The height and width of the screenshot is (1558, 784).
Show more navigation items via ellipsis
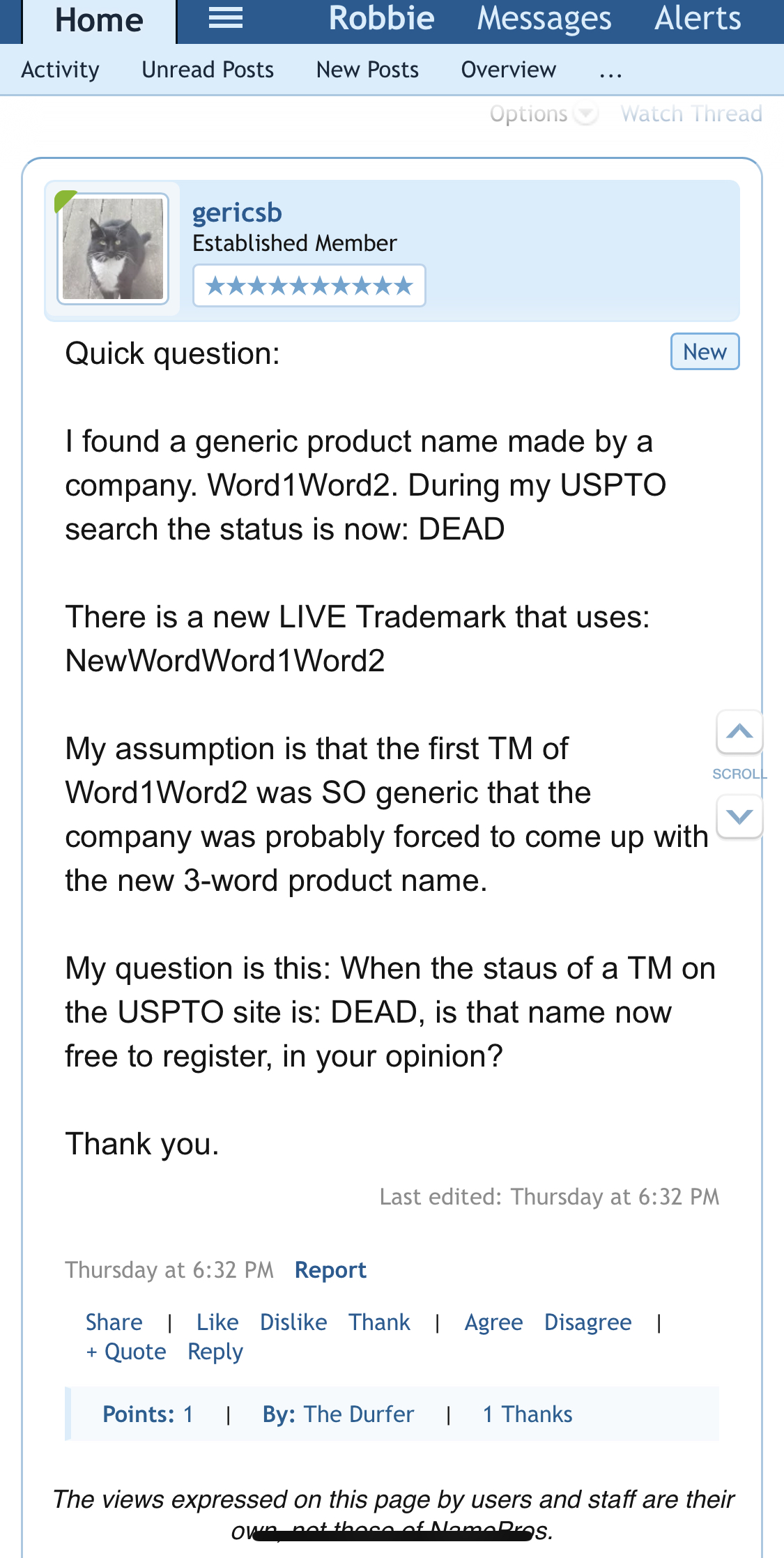point(610,70)
